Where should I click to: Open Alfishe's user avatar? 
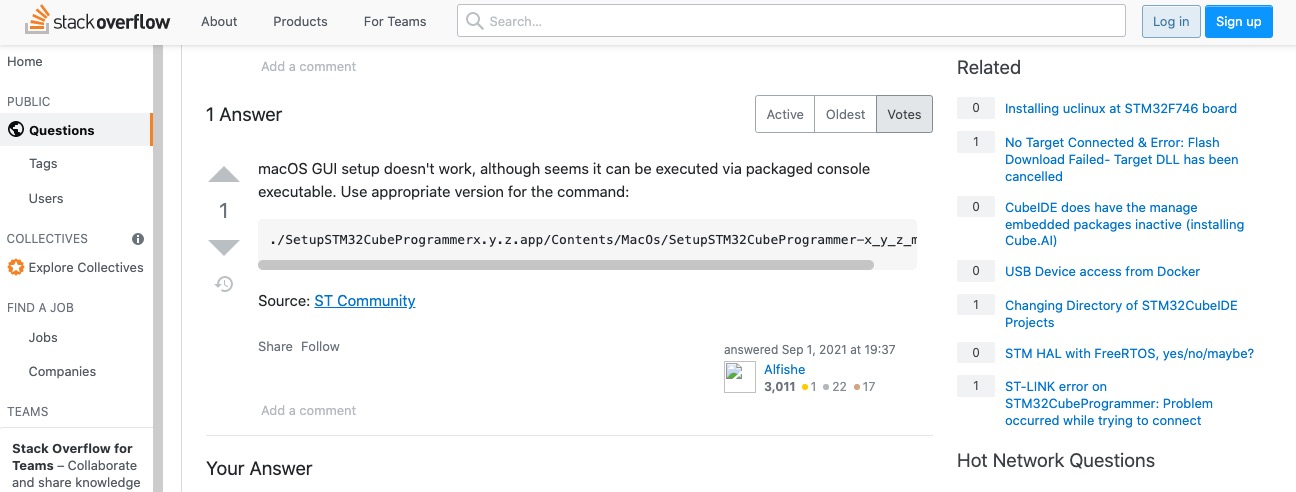740,377
